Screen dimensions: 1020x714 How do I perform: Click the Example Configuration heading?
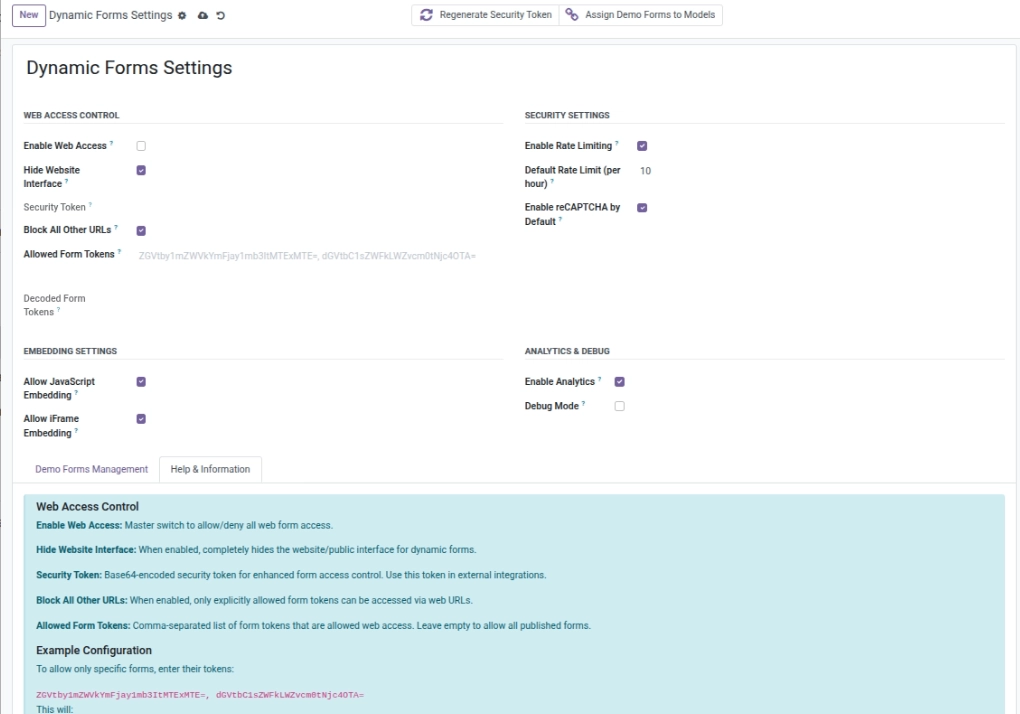[x=94, y=650]
